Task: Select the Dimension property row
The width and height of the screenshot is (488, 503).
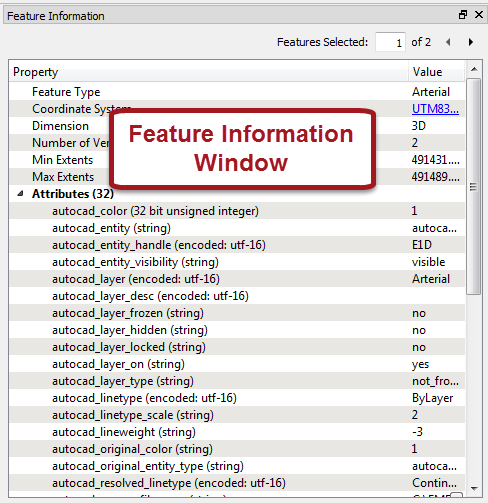Action: click(237, 126)
